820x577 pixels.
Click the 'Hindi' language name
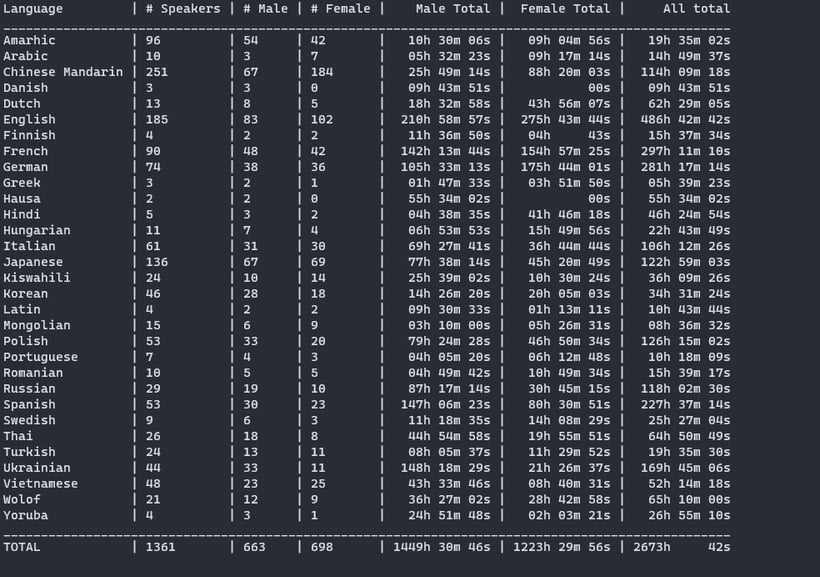22,214
